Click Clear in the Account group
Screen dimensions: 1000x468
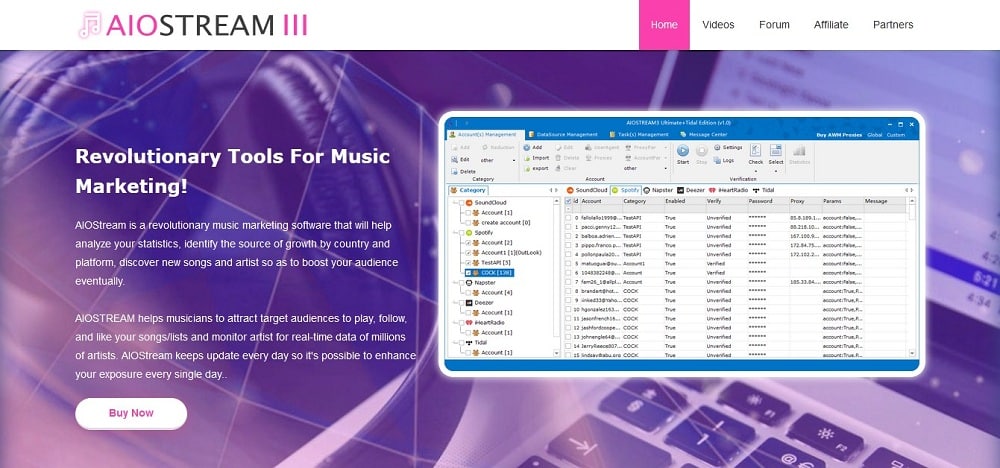[x=566, y=168]
